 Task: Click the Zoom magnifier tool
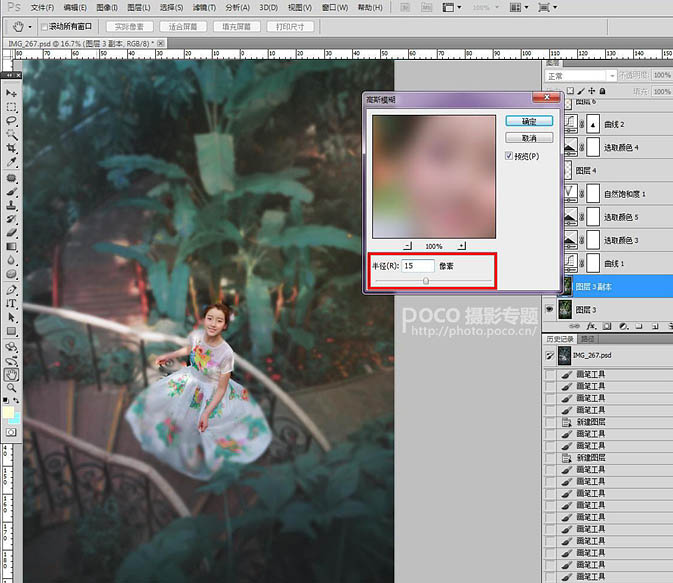11,387
